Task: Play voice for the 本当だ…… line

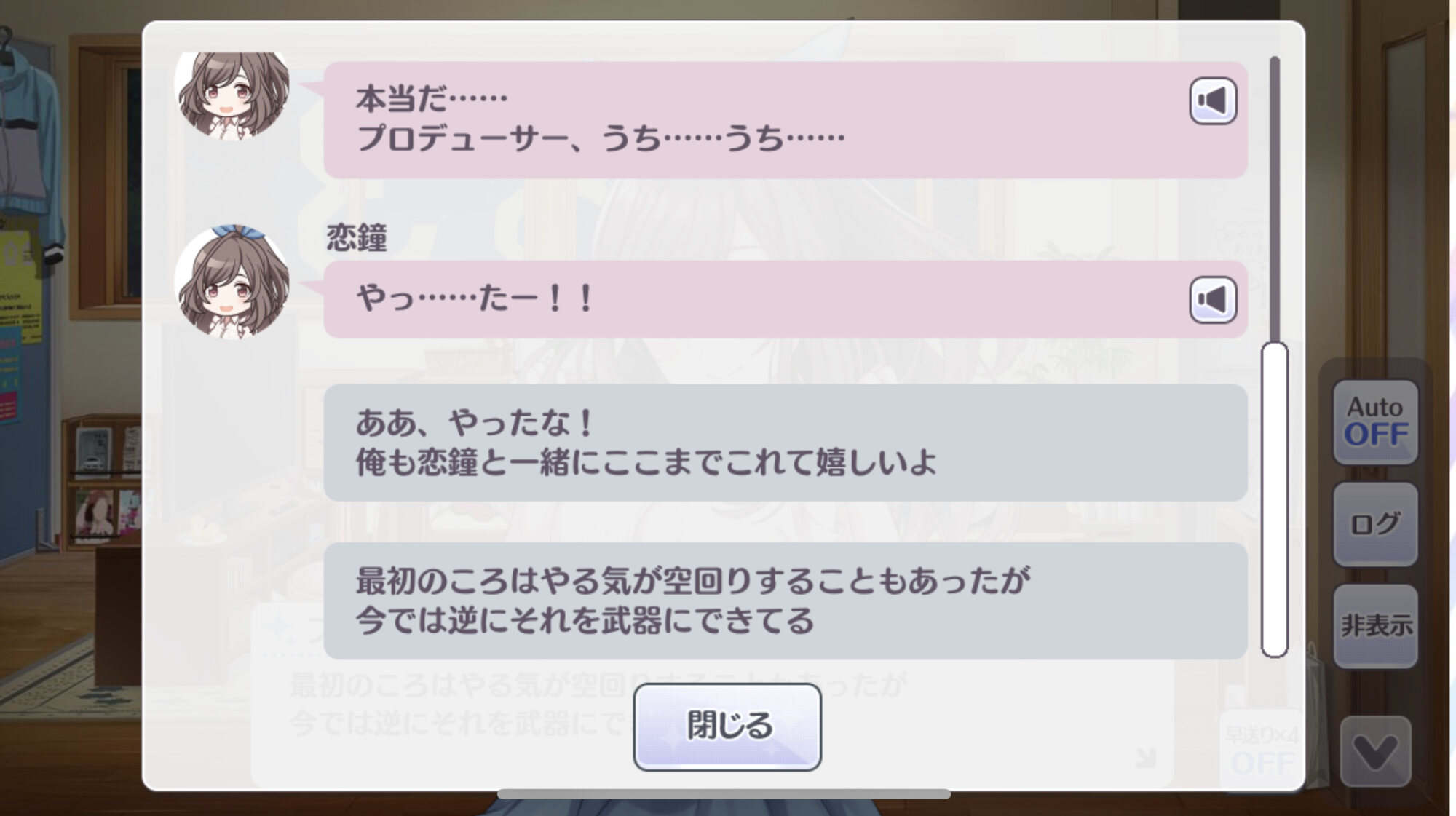Action: [1212, 101]
